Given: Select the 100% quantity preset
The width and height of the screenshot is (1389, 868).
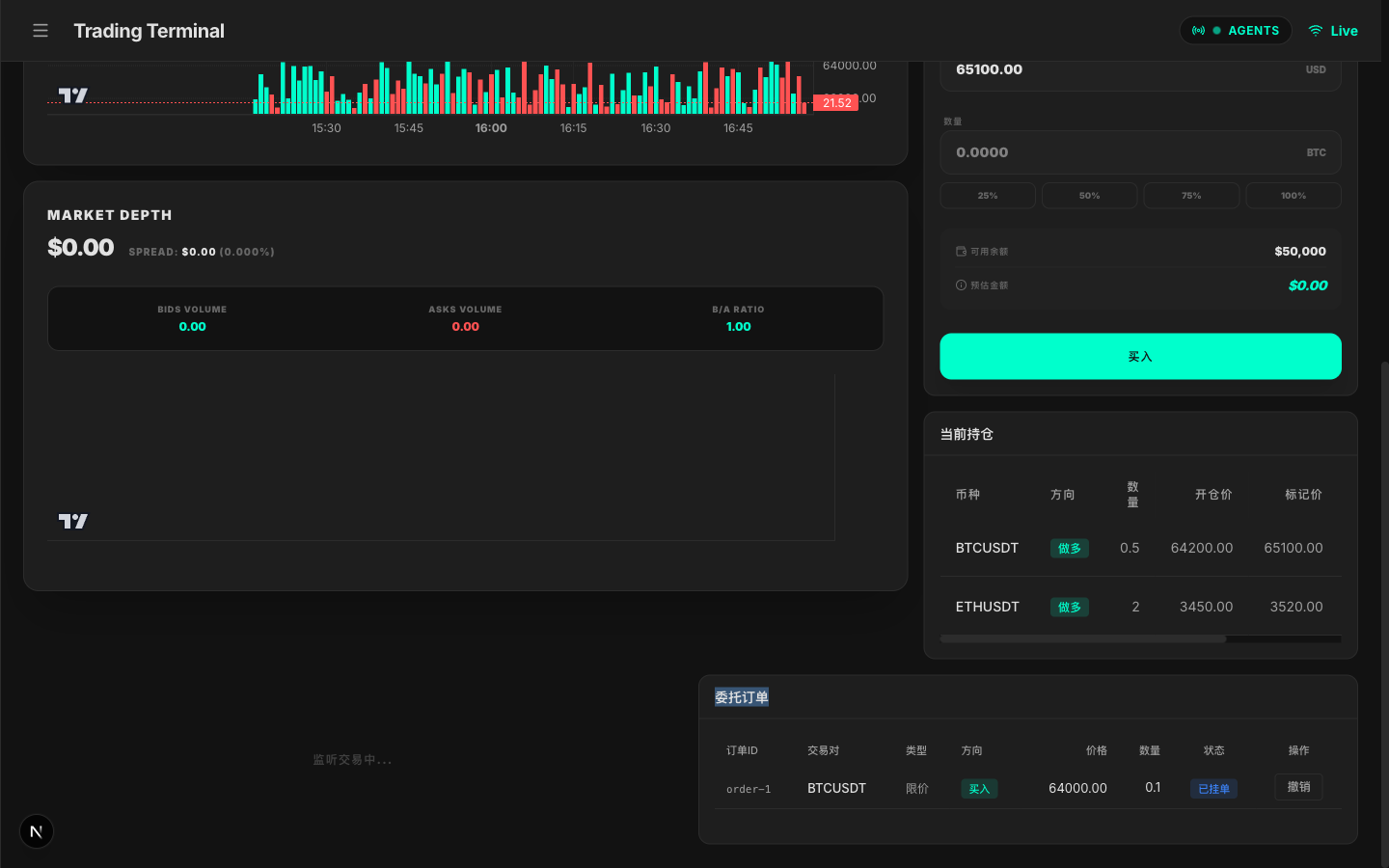Looking at the screenshot, I should point(1293,196).
